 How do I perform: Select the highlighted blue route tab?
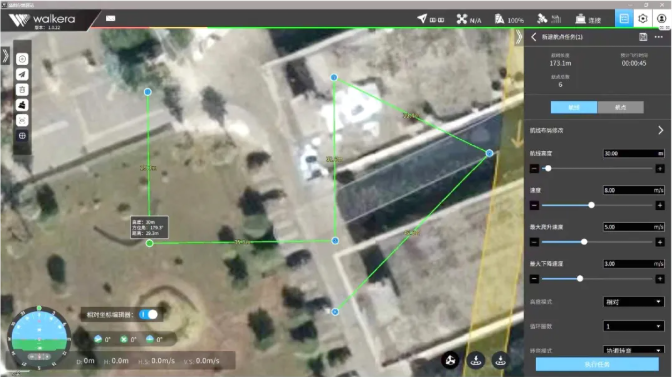click(574, 107)
